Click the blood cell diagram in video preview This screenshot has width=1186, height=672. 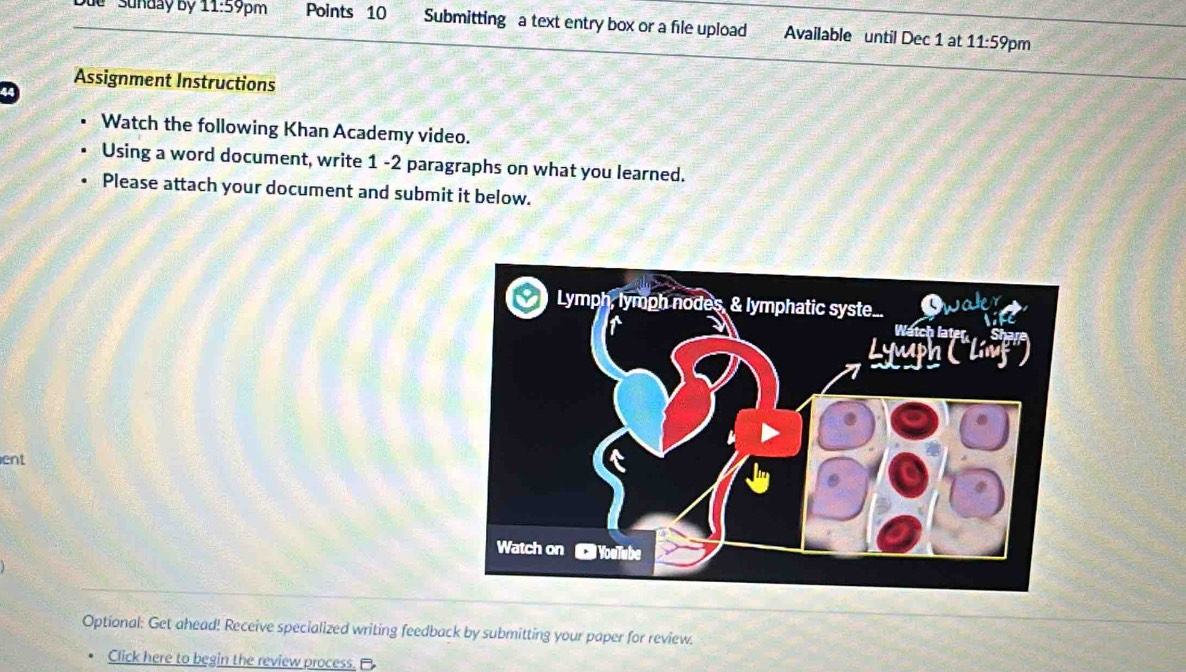pos(911,477)
